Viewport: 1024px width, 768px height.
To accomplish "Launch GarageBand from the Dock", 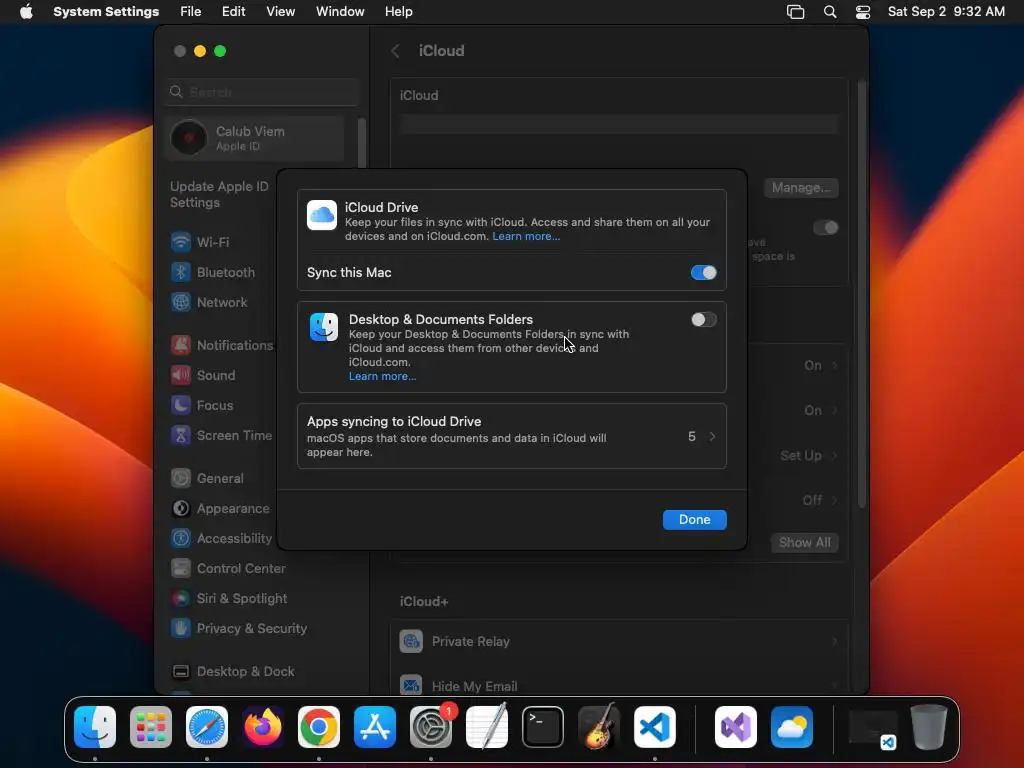I will tap(598, 726).
